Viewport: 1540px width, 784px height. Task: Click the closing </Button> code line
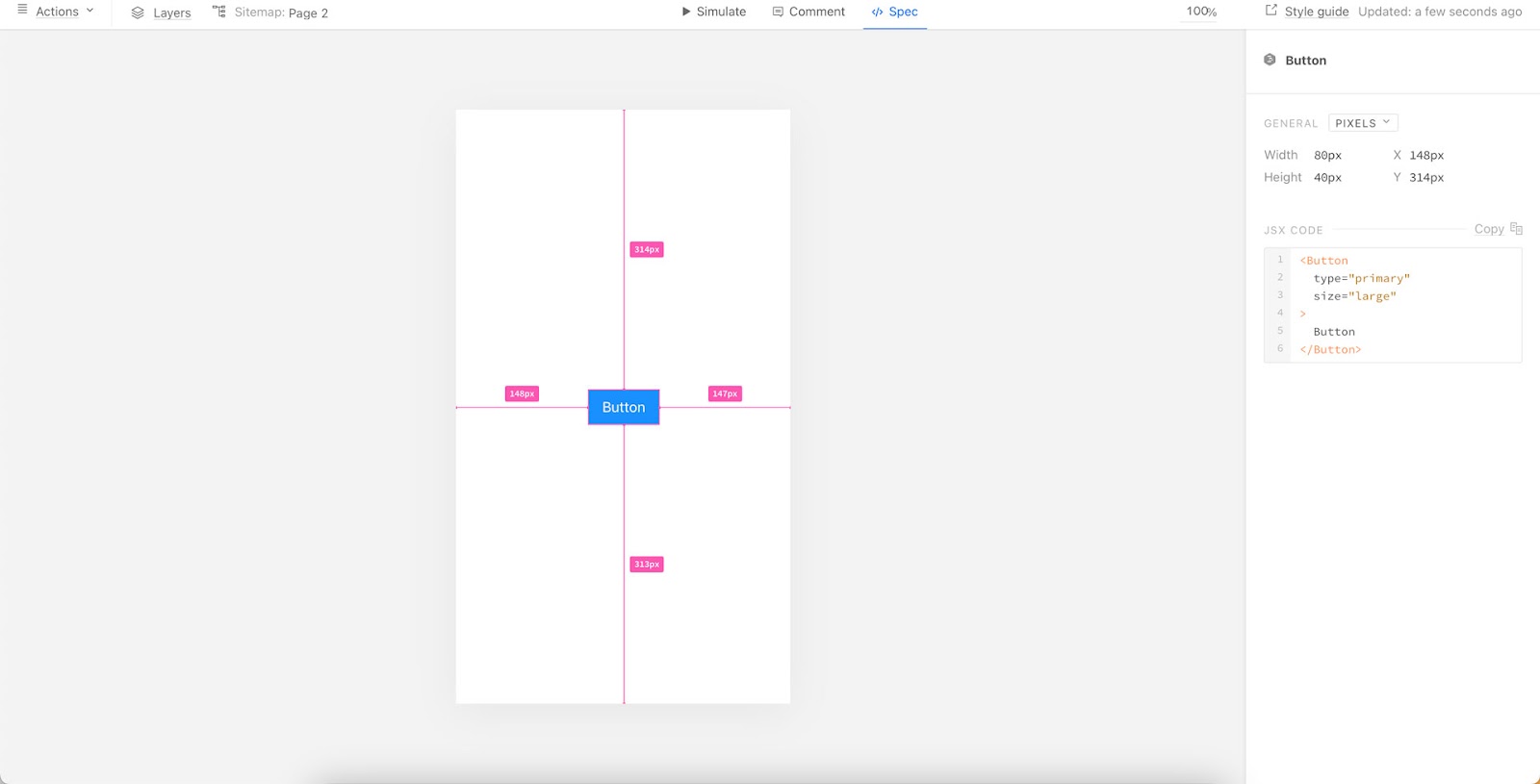(1330, 349)
